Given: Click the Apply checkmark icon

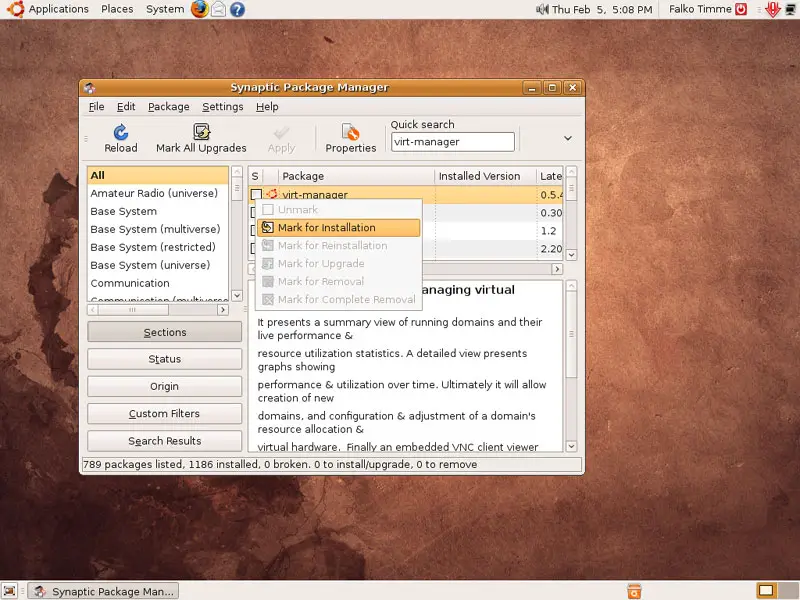Looking at the screenshot, I should point(281,133).
